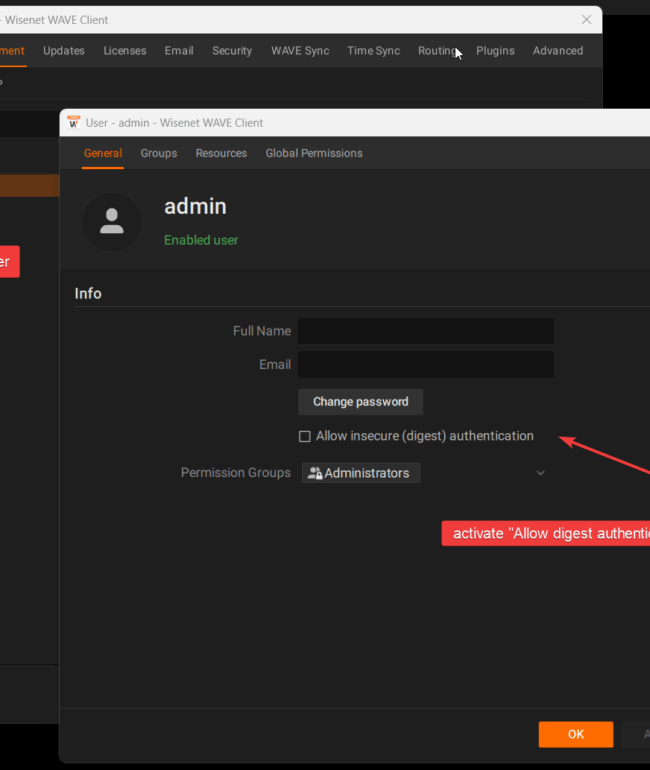Click the Change password button
Image resolution: width=650 pixels, height=770 pixels.
(x=360, y=402)
